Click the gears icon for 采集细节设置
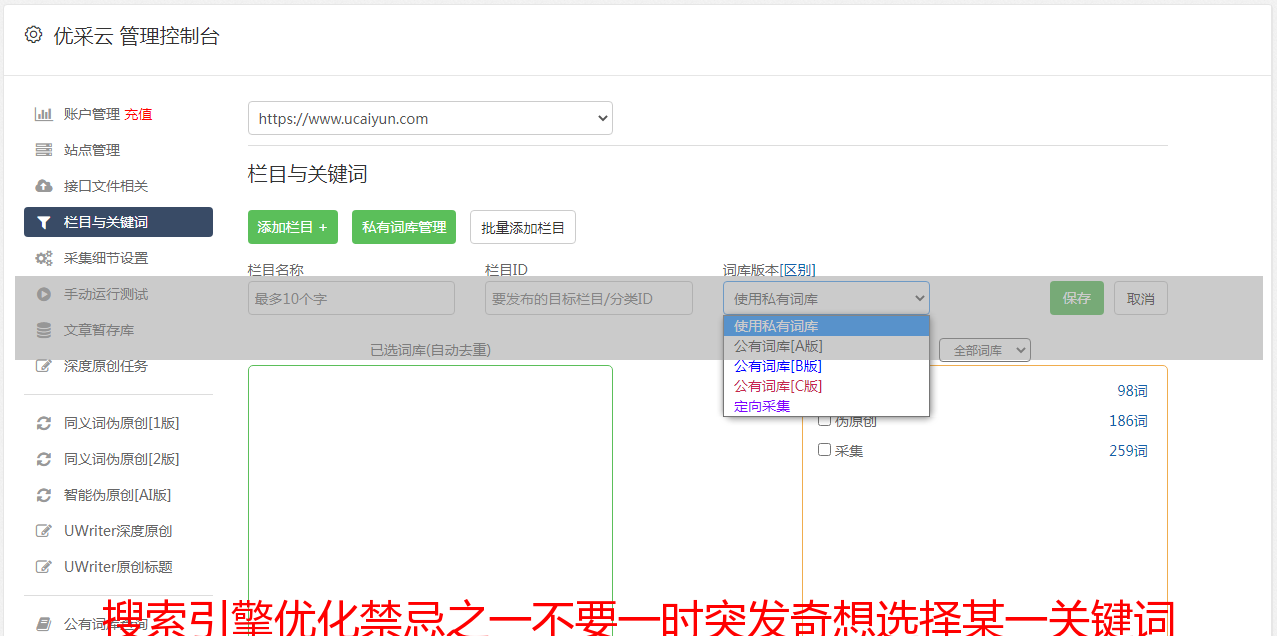The height and width of the screenshot is (636, 1277). coord(44,258)
